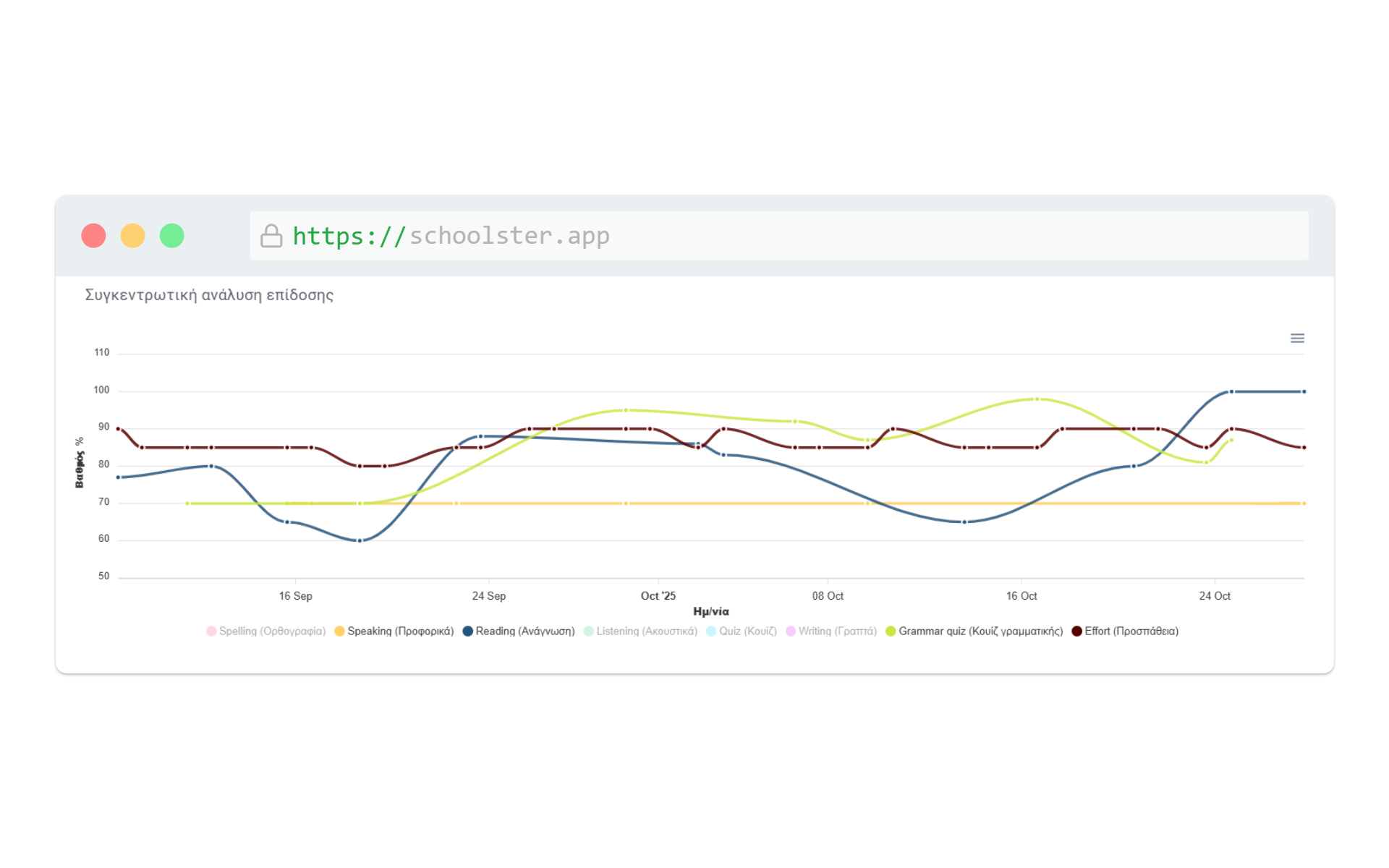The width and height of the screenshot is (1389, 868).
Task: Toggle the Effort (Προσπάθεια) series
Action: click(x=1125, y=631)
